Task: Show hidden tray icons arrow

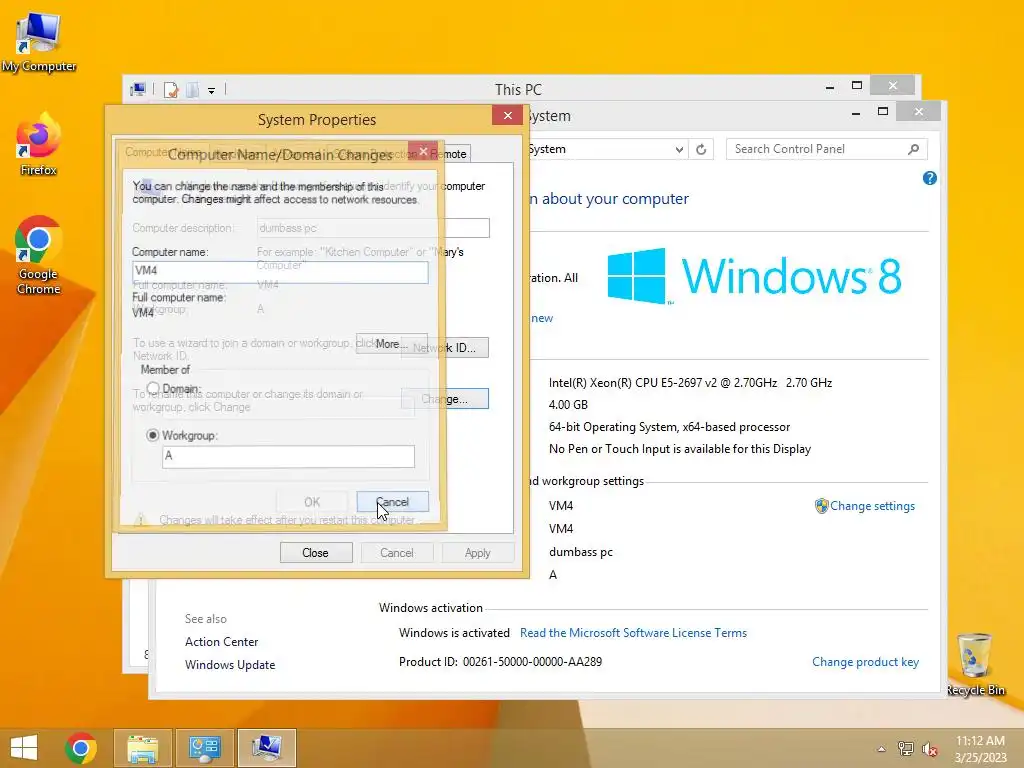Action: pyautogui.click(x=881, y=749)
